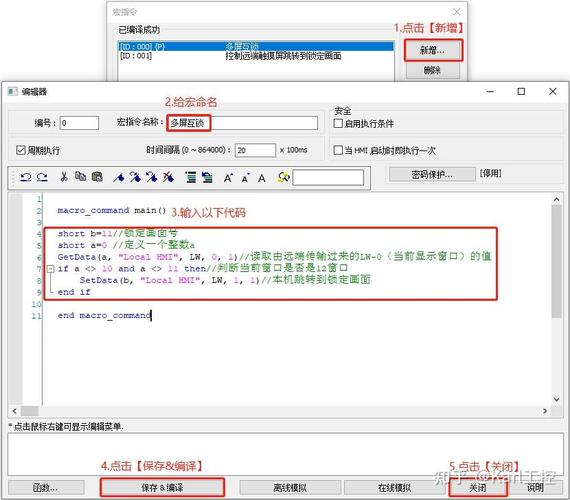Maximize the 编辑器 window

click(x=521, y=92)
